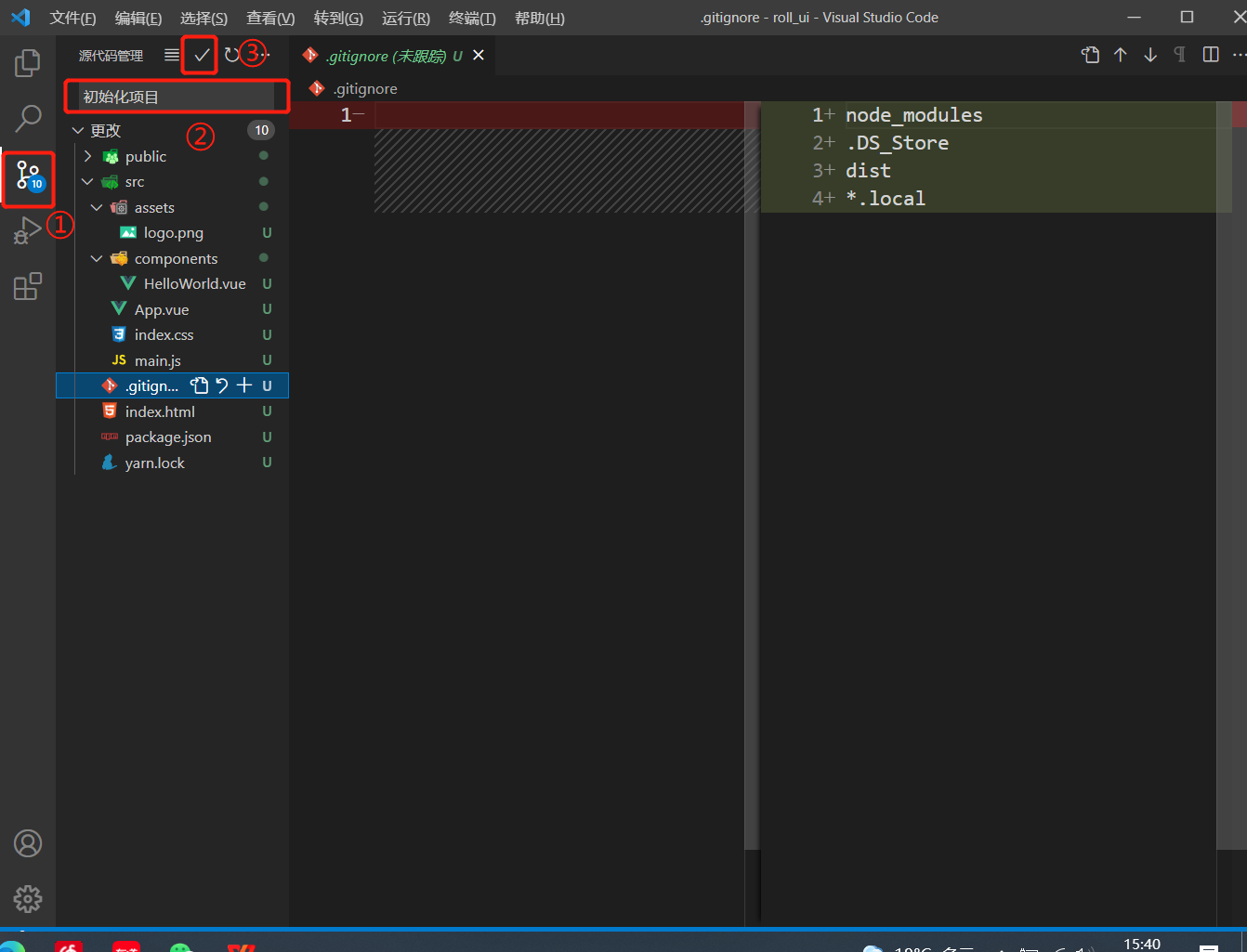Collapse the assets folder

(97, 207)
